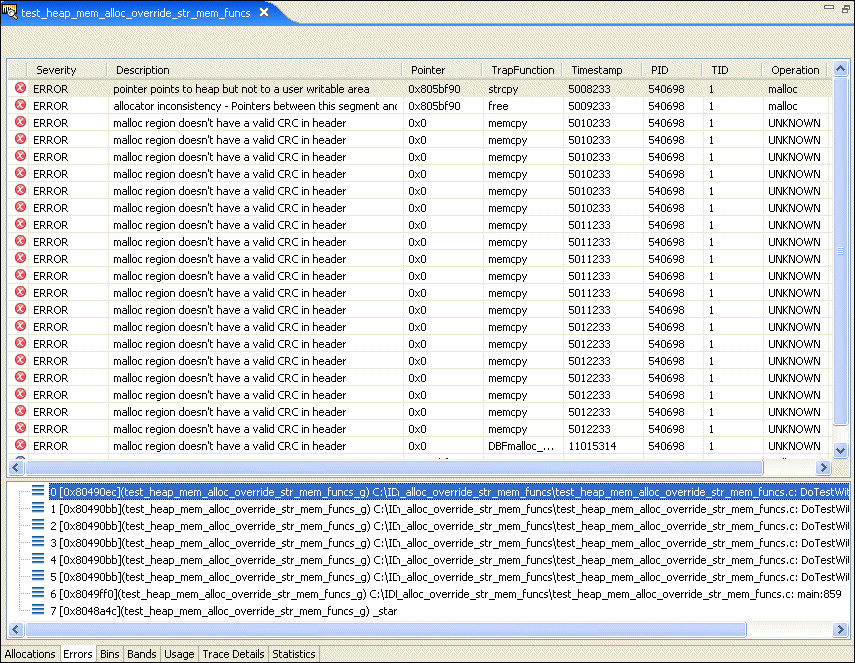
Task: Maximize the editor view panel
Action: [844, 8]
